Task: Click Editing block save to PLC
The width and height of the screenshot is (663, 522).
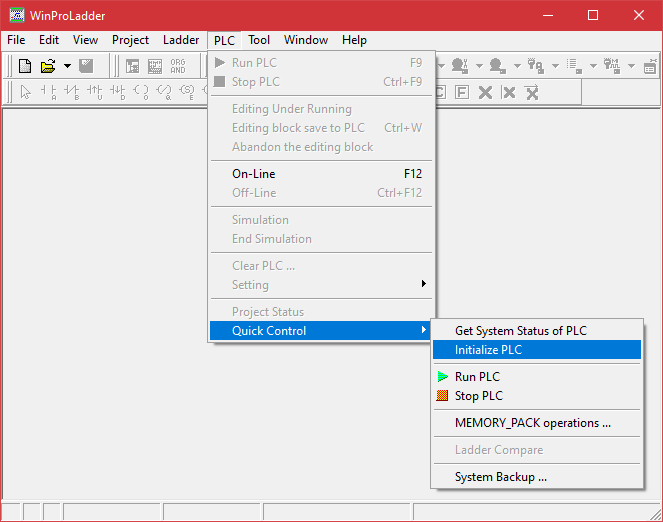Action: pyautogui.click(x=321, y=128)
